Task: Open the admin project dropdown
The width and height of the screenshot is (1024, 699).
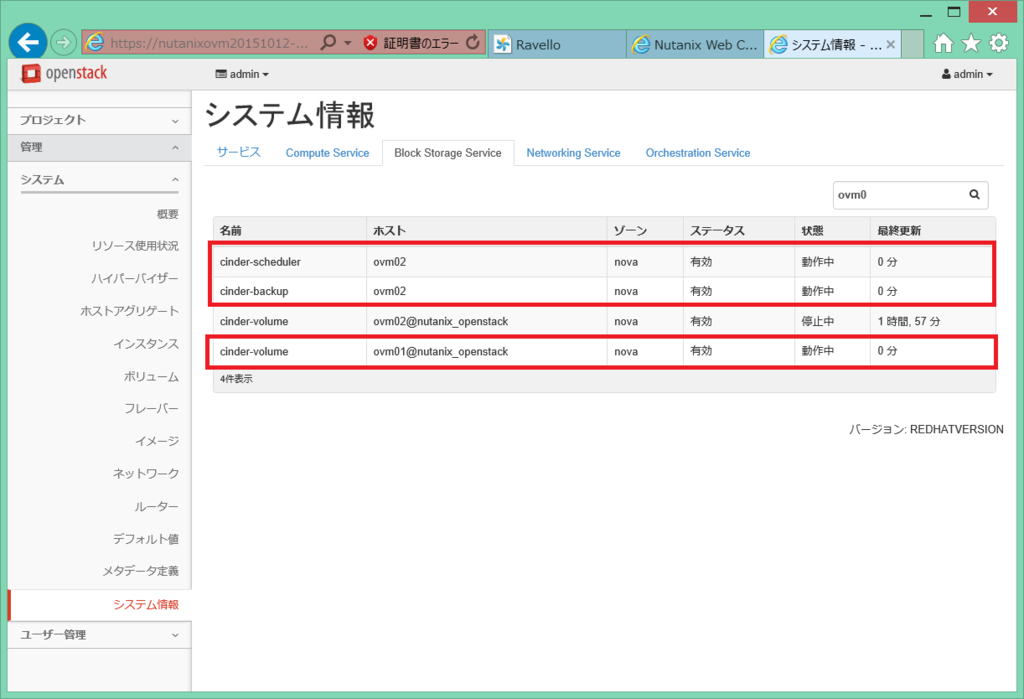Action: coord(242,74)
